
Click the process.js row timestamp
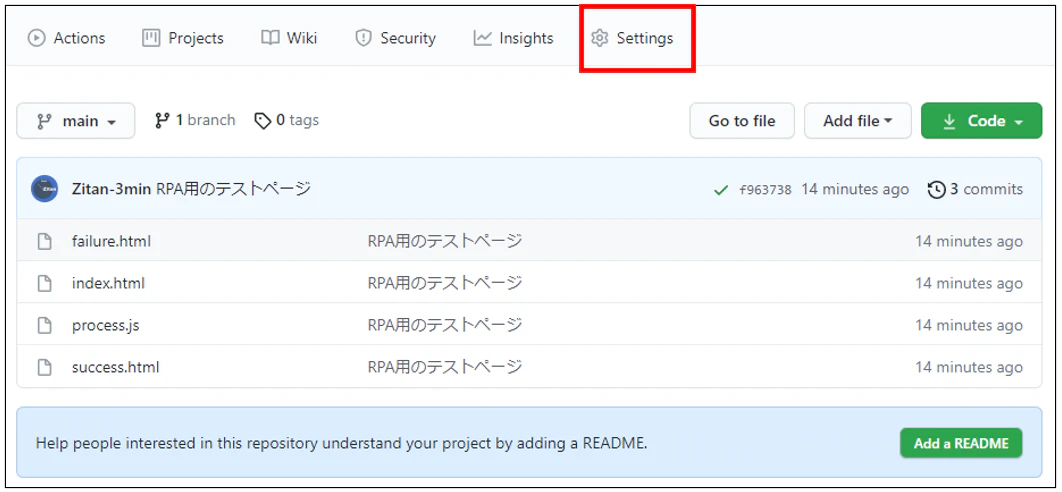point(969,325)
